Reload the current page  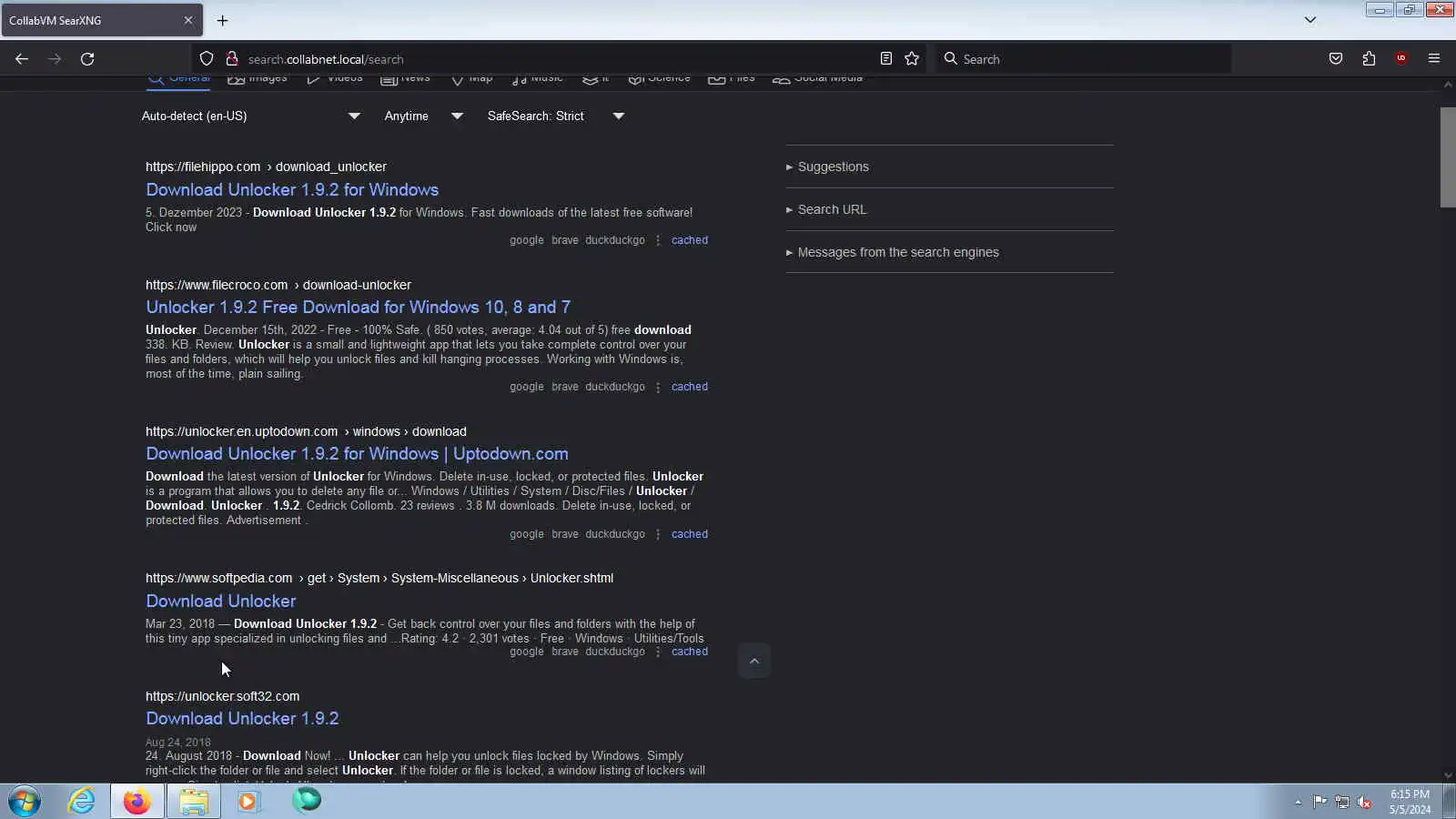87,59
